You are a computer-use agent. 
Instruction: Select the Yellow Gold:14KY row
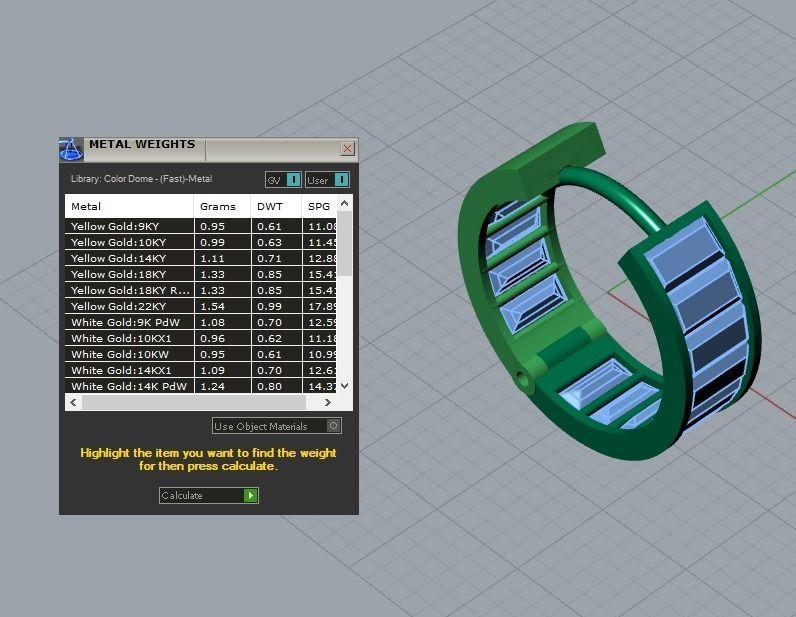tap(201, 258)
